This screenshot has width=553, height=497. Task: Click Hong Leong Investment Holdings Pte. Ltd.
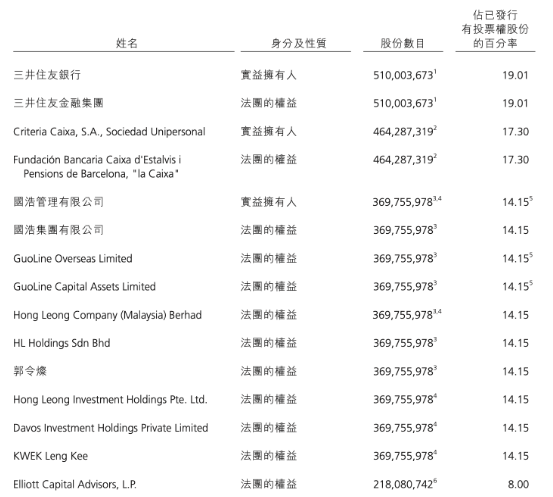coord(110,400)
